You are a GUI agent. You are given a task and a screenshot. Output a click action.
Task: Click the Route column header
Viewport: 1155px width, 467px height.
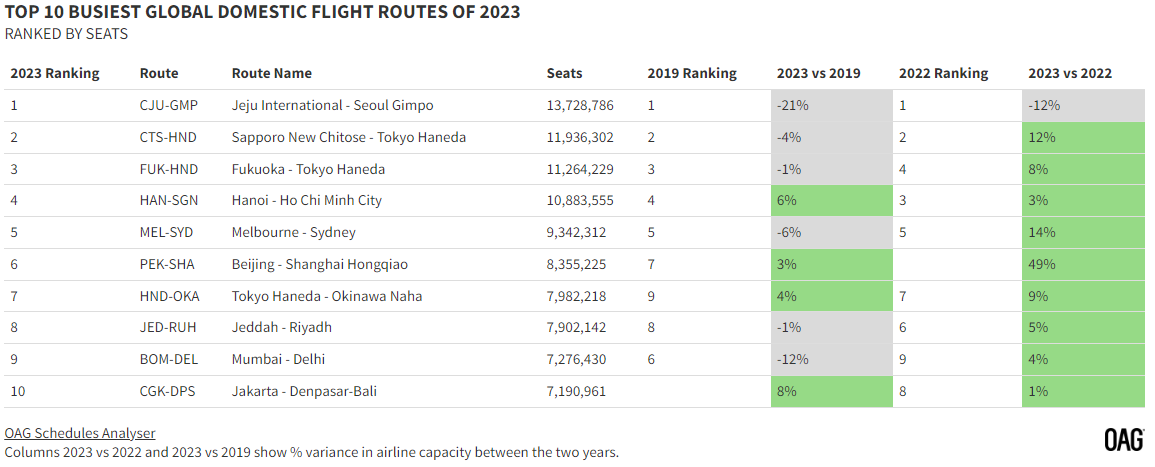[x=159, y=74]
